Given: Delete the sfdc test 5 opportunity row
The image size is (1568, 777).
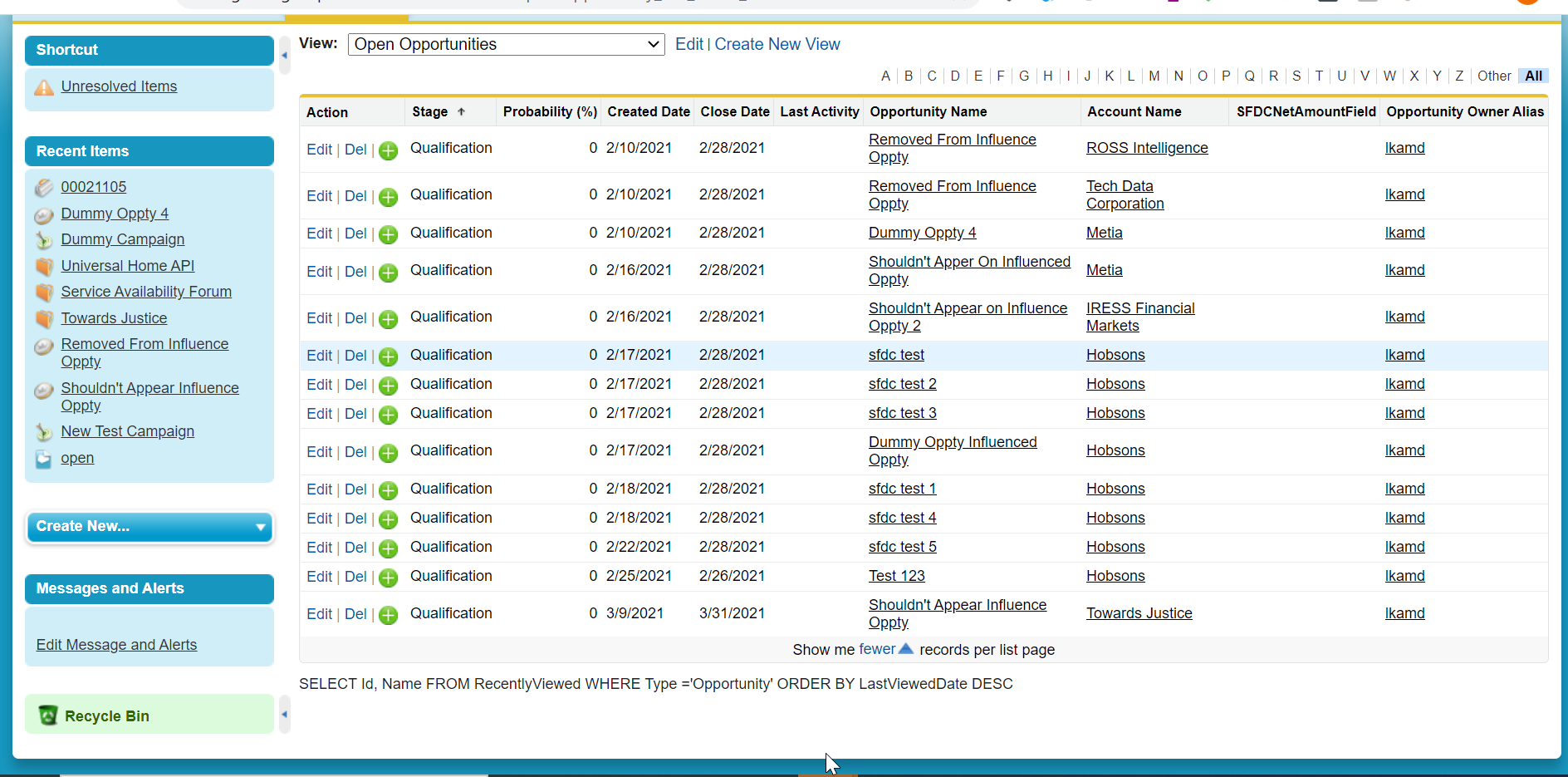Looking at the screenshot, I should (x=355, y=548).
